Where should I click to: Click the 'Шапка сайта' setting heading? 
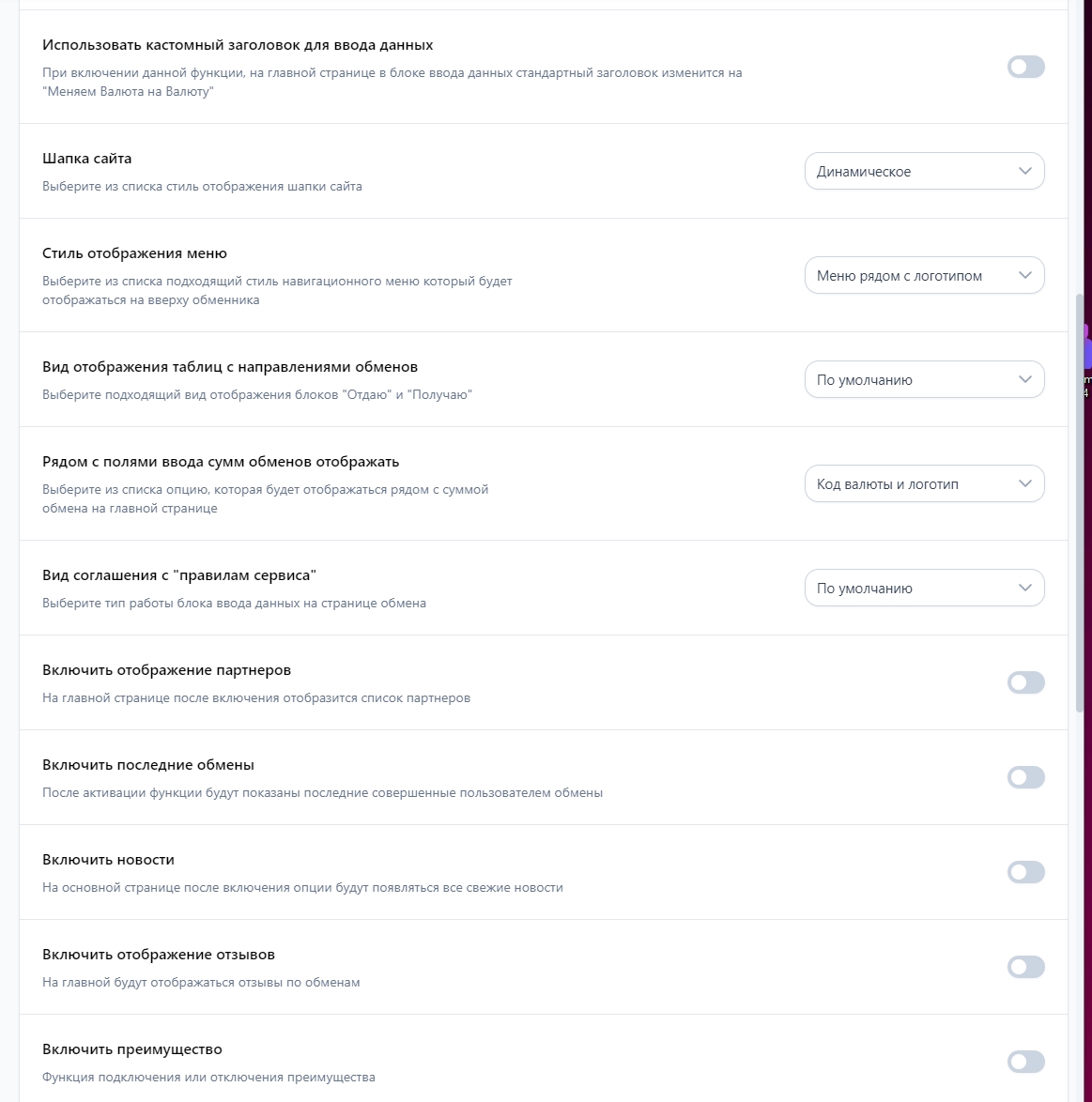click(87, 159)
